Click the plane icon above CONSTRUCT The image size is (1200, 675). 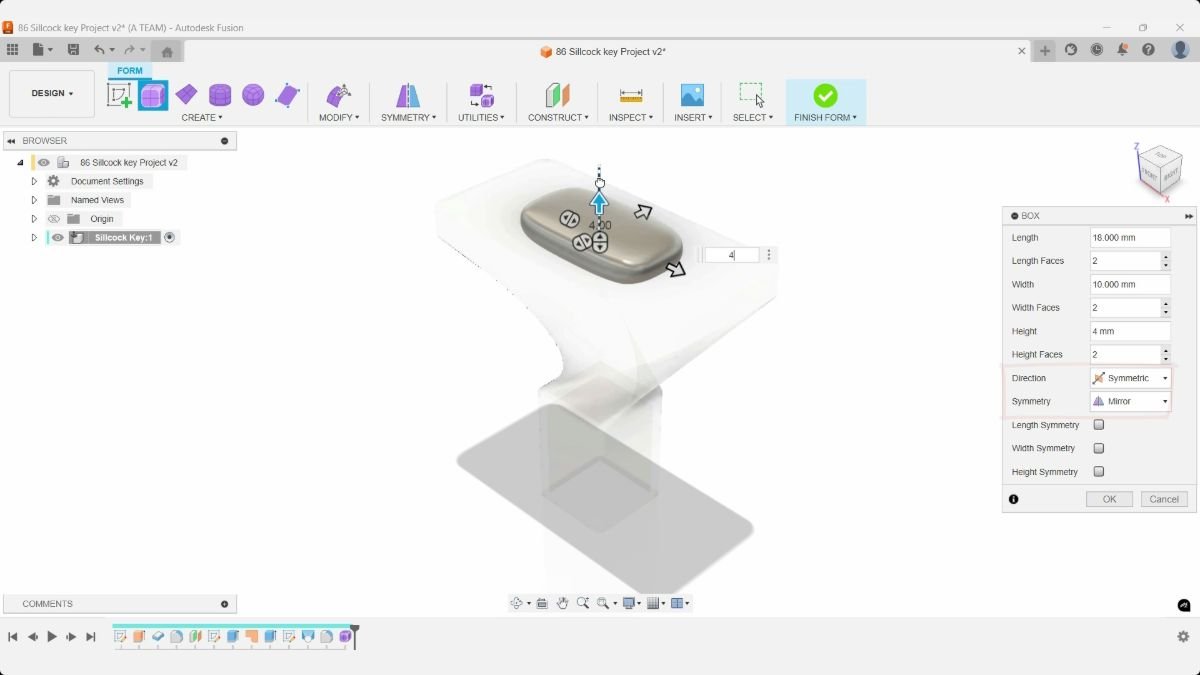(x=557, y=95)
